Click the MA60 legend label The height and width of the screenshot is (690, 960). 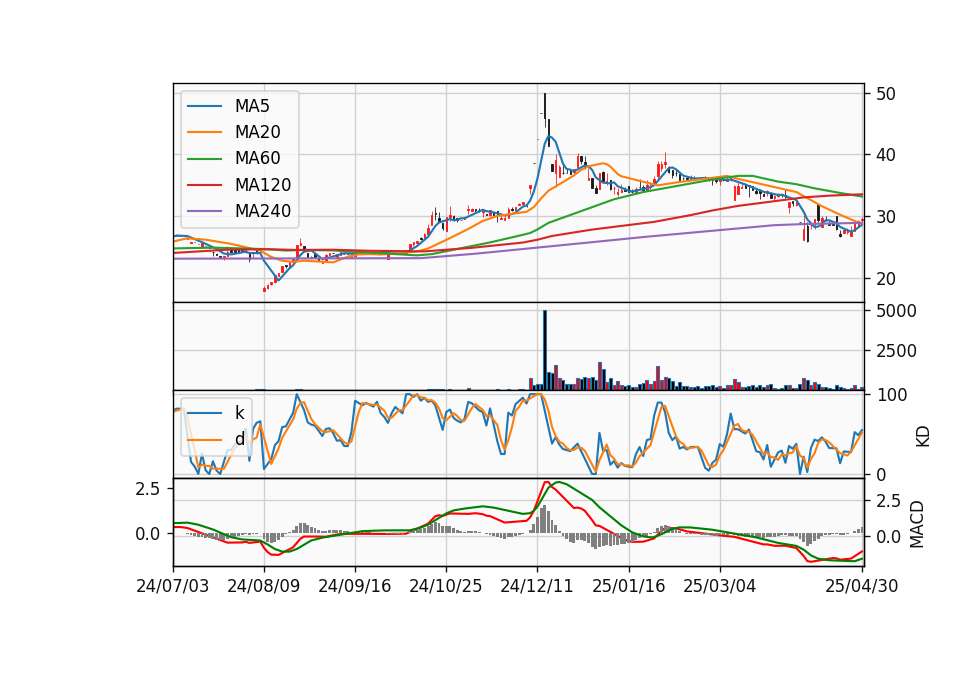pos(257,159)
